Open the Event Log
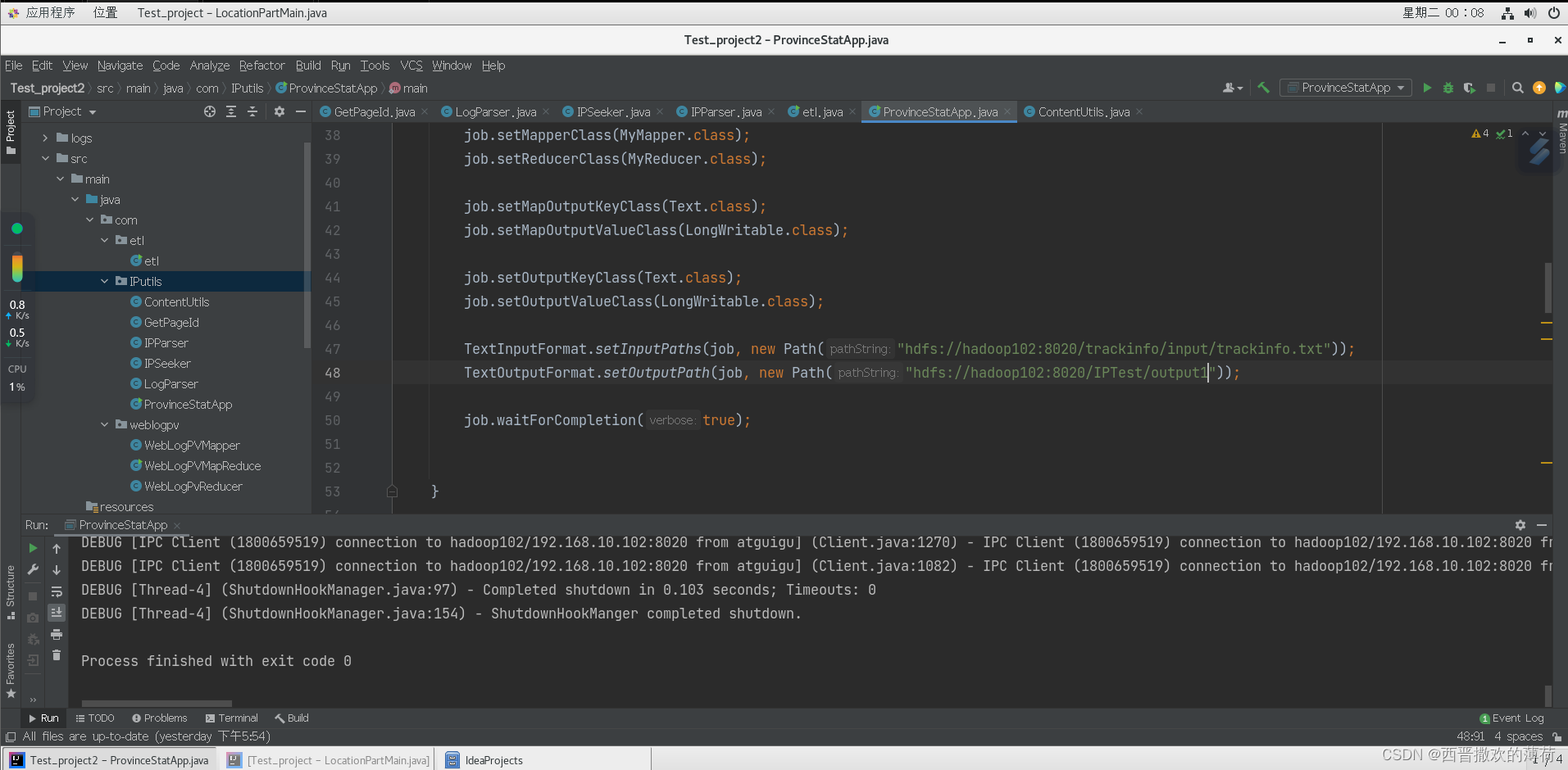 tap(1512, 718)
